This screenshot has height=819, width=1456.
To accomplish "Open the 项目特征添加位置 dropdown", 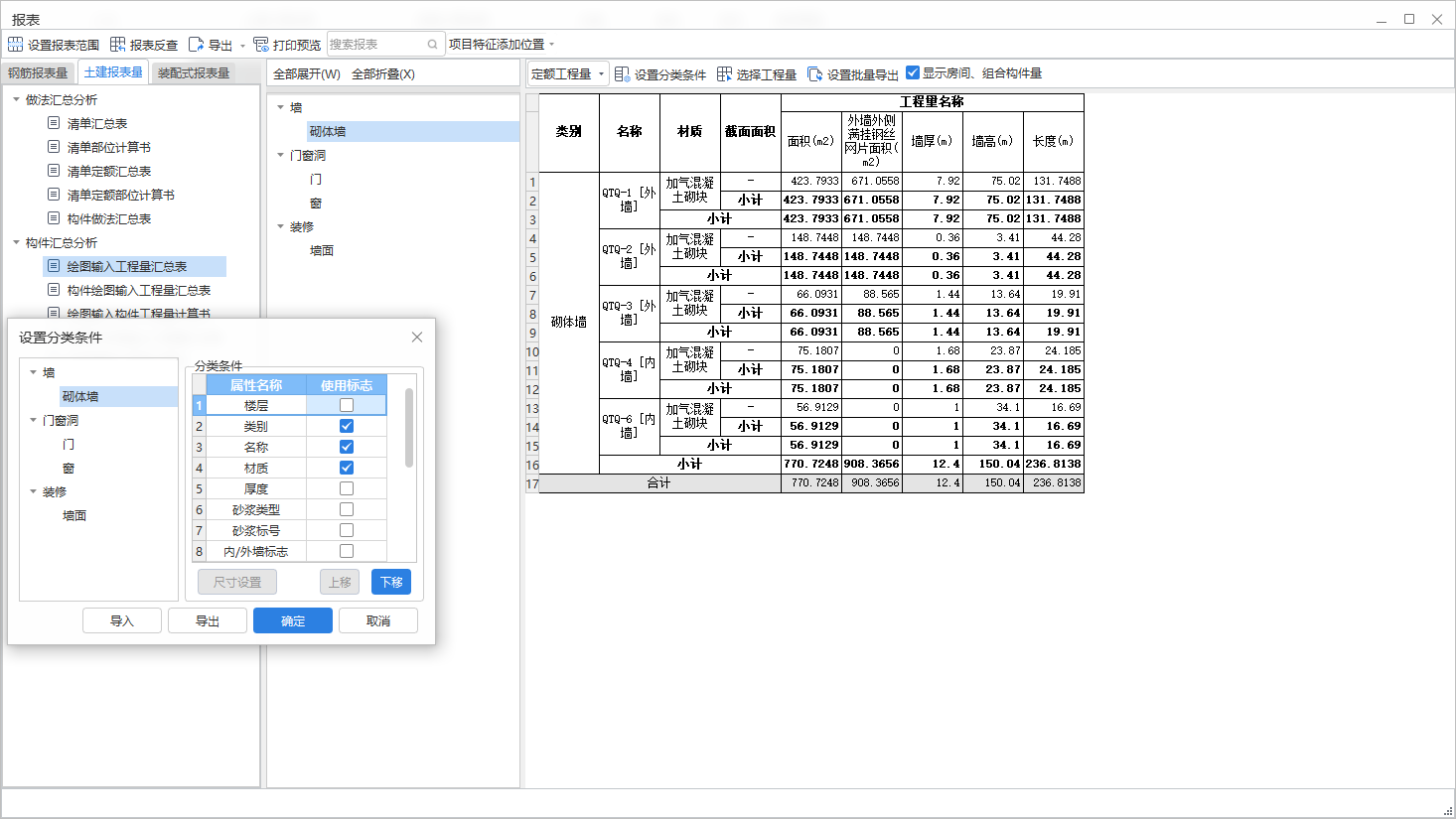I will coord(552,45).
